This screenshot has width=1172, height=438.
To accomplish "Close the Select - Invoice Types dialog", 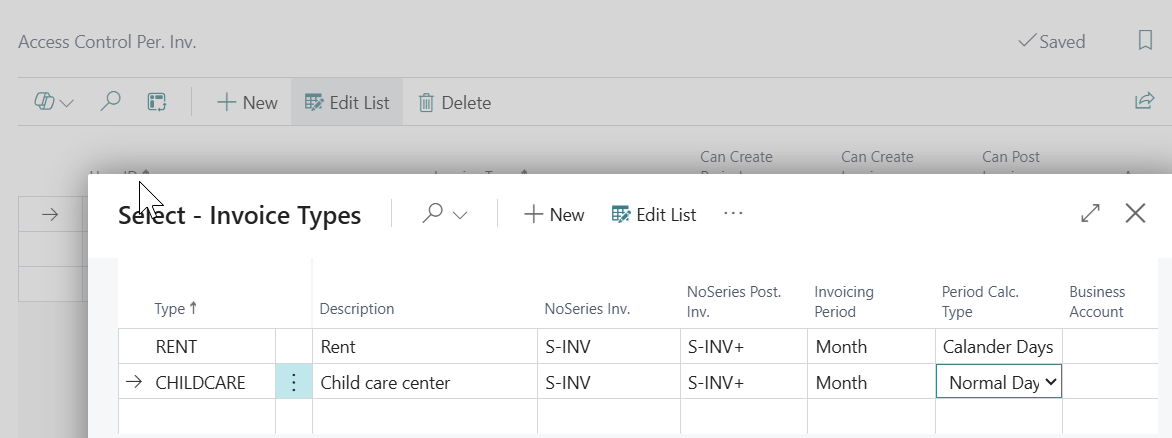I will coord(1135,214).
